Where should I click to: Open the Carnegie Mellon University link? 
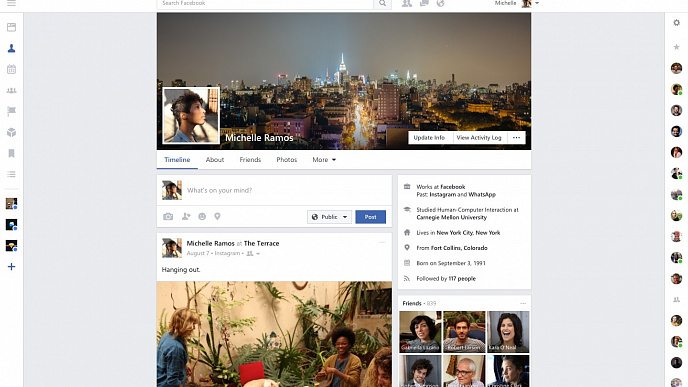coord(452,217)
